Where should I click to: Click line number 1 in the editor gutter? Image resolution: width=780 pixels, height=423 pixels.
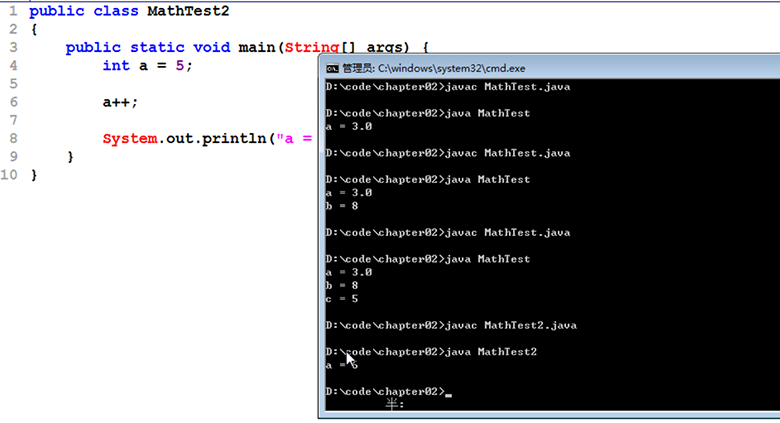point(12,11)
